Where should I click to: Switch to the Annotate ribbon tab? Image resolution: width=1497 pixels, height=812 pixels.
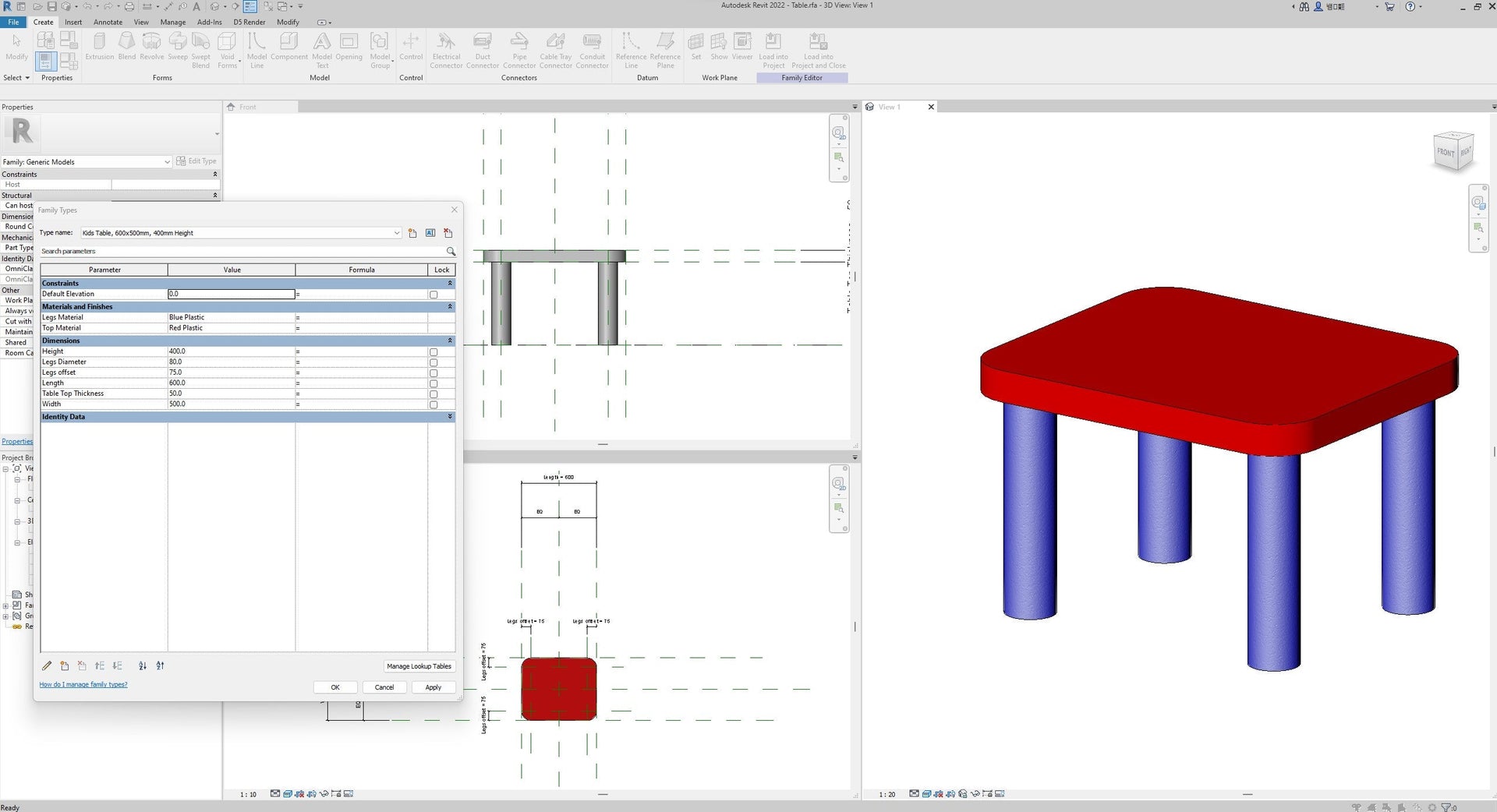(108, 22)
